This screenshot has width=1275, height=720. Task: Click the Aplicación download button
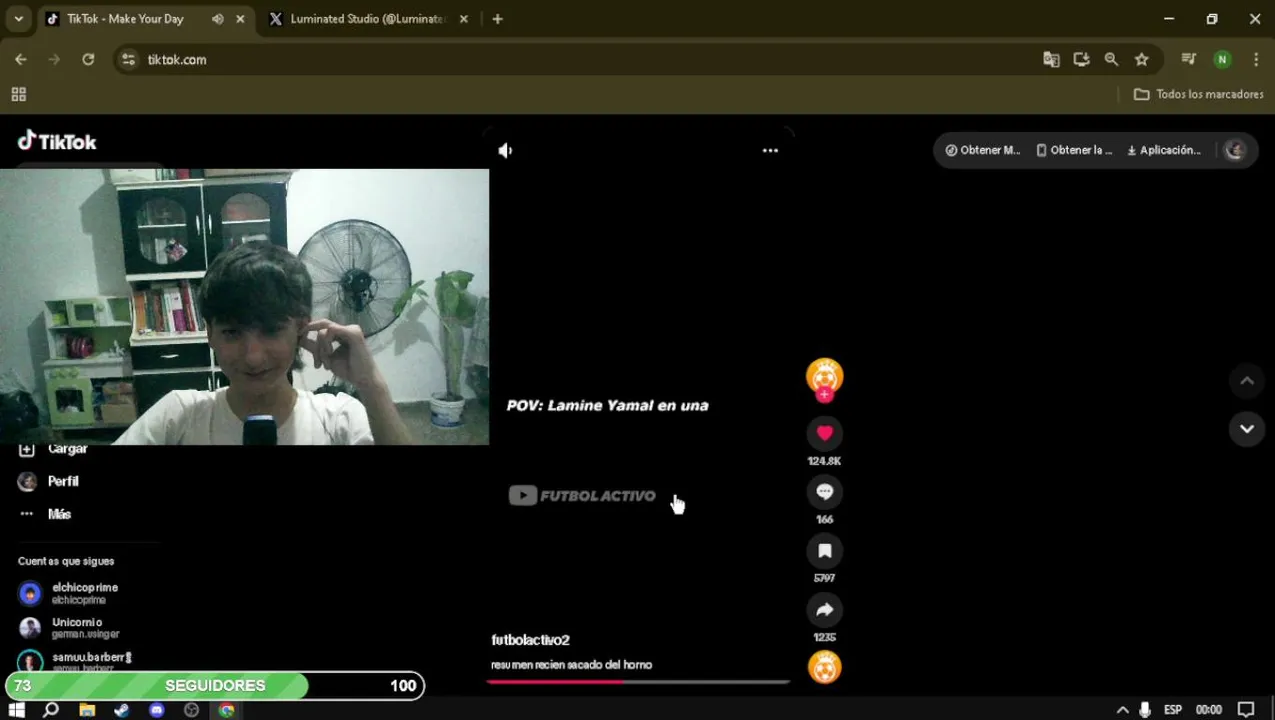point(1164,150)
